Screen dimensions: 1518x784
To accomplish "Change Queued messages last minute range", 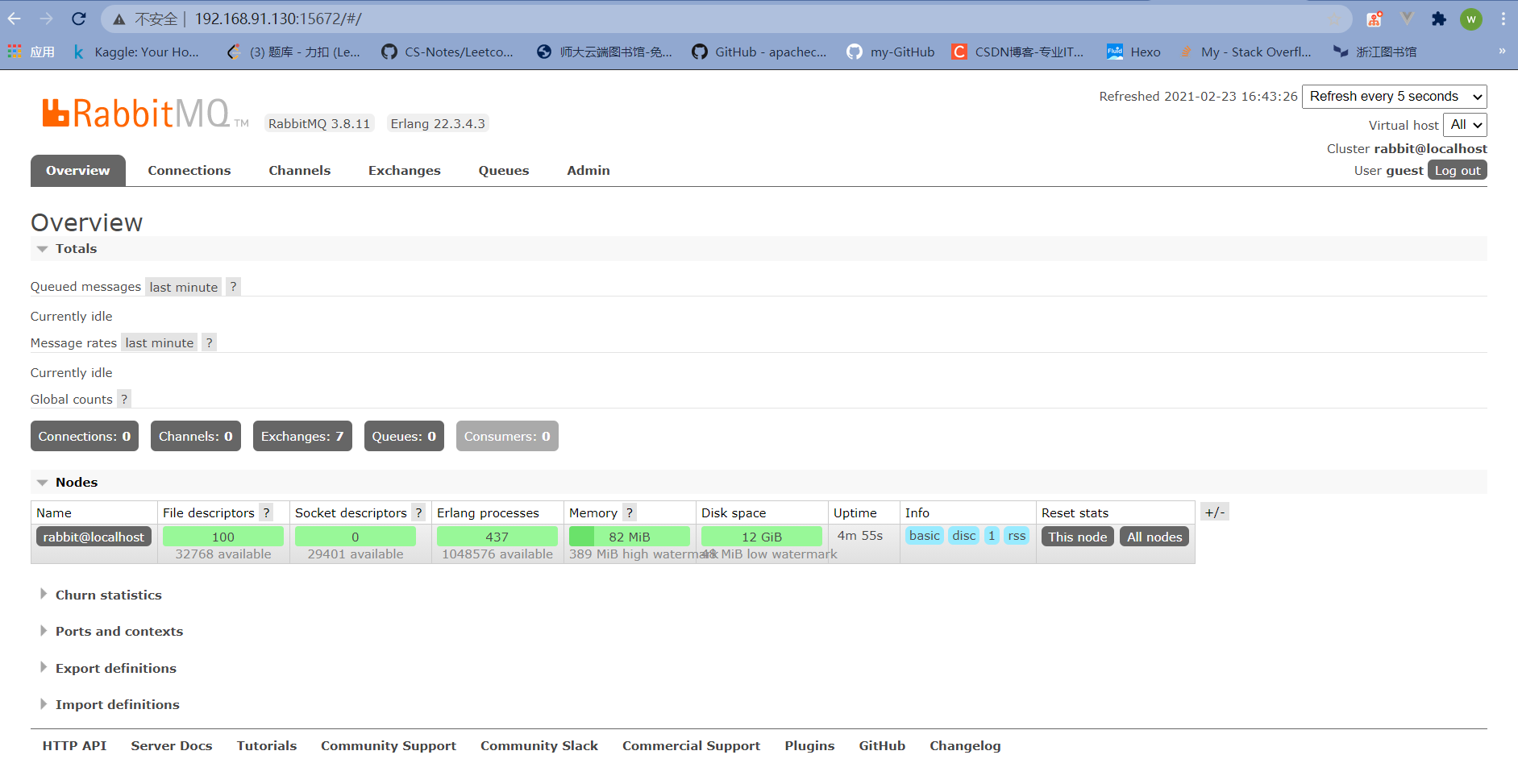I will click(184, 287).
